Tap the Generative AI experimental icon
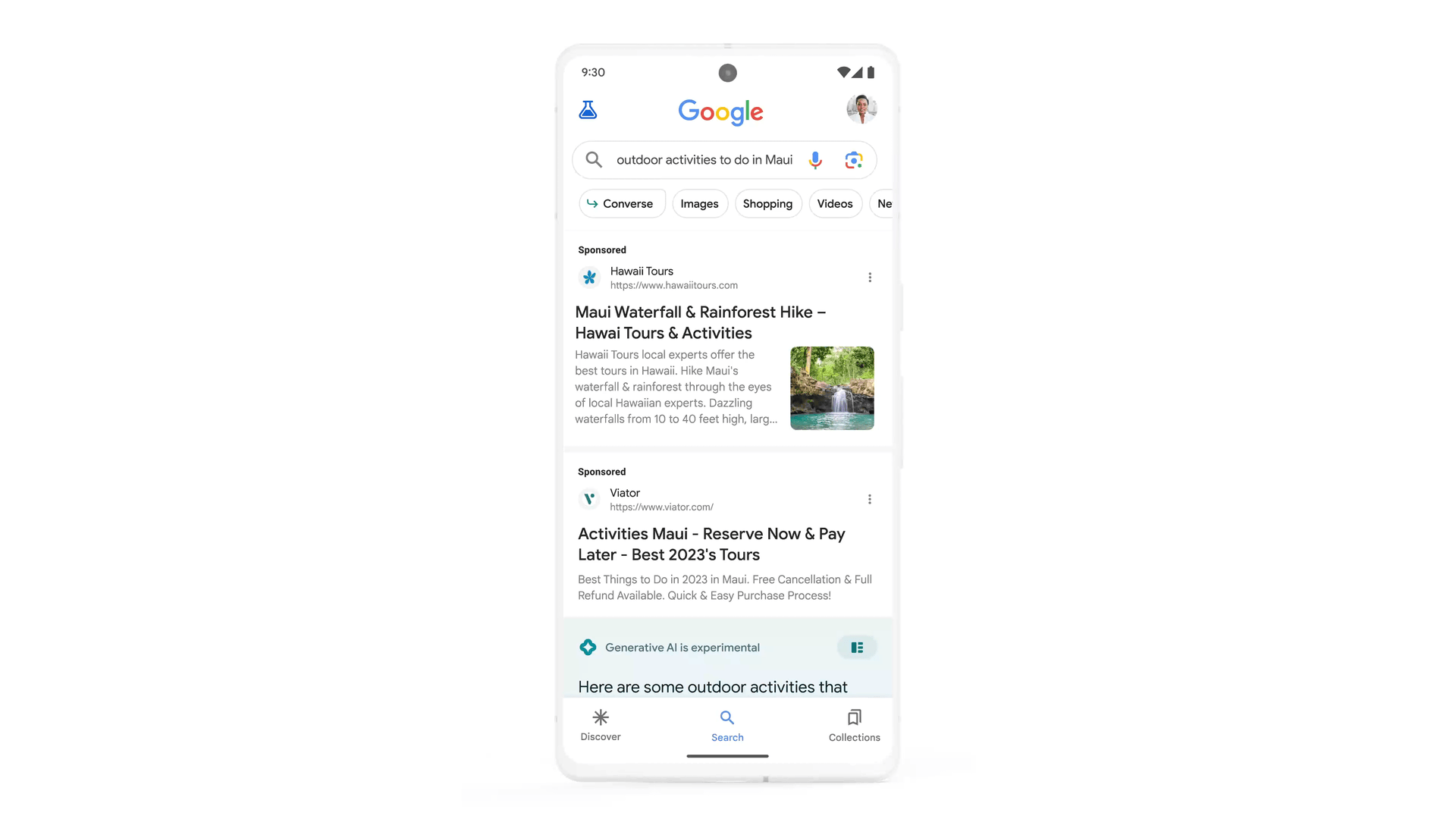The height and width of the screenshot is (819, 1456). click(x=588, y=647)
